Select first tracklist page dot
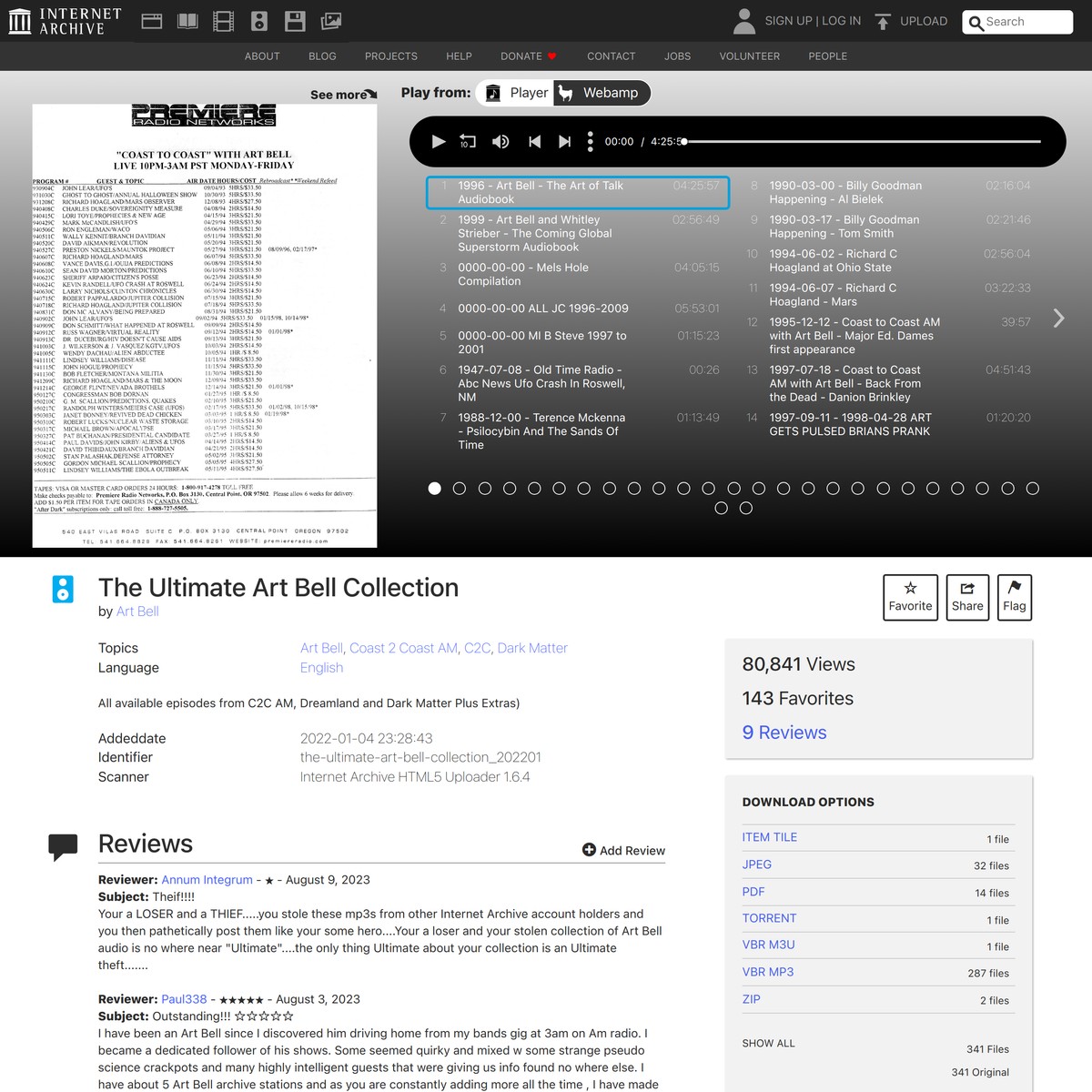The image size is (1092, 1092). click(x=435, y=489)
